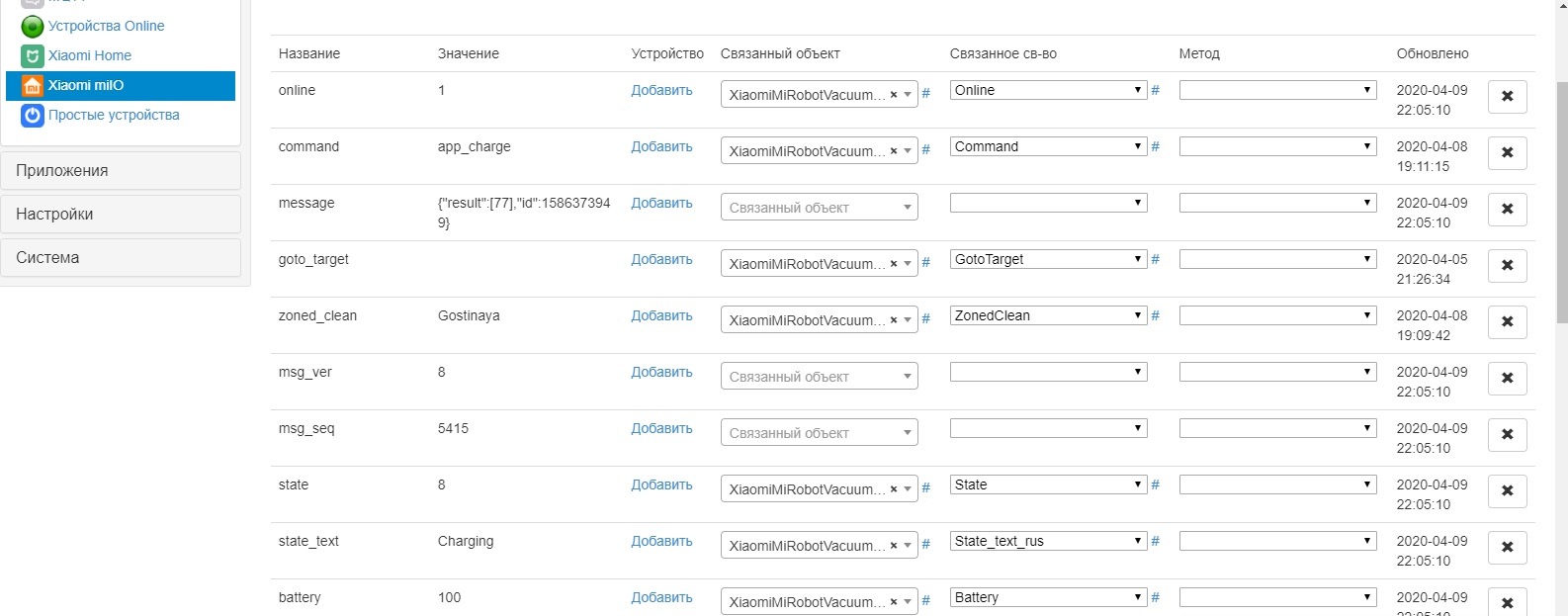Remove the message row with X button
This screenshot has width=1568, height=616.
1507,210
